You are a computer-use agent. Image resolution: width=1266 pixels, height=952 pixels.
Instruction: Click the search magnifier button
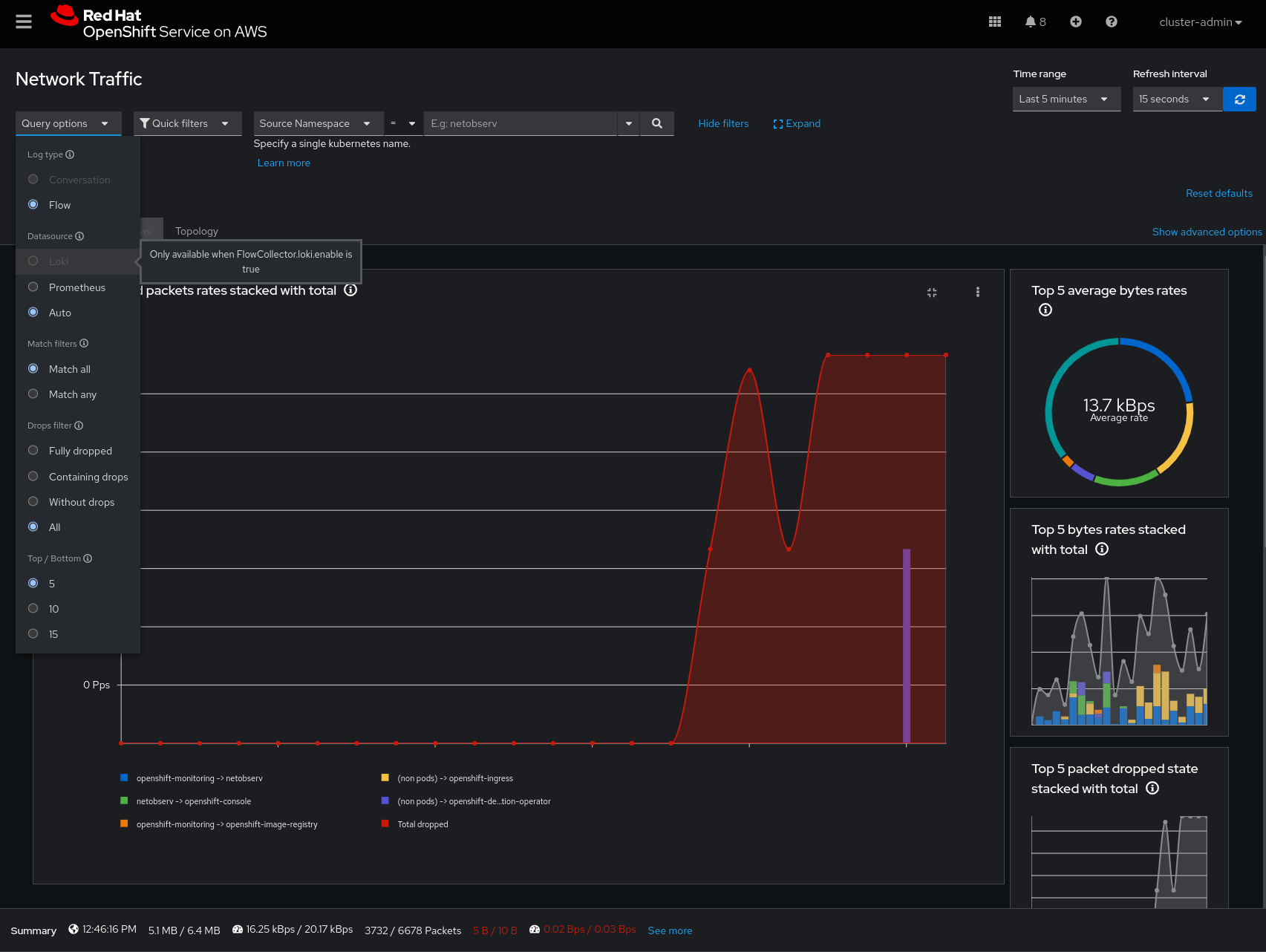(656, 123)
